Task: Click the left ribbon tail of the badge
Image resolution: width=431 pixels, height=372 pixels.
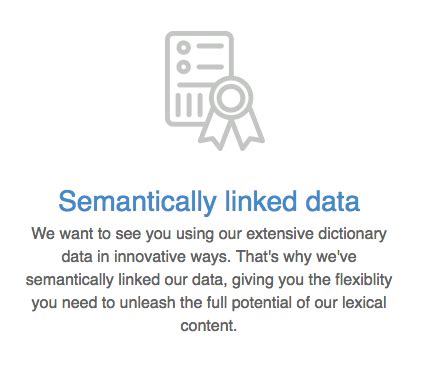Action: tap(215, 130)
